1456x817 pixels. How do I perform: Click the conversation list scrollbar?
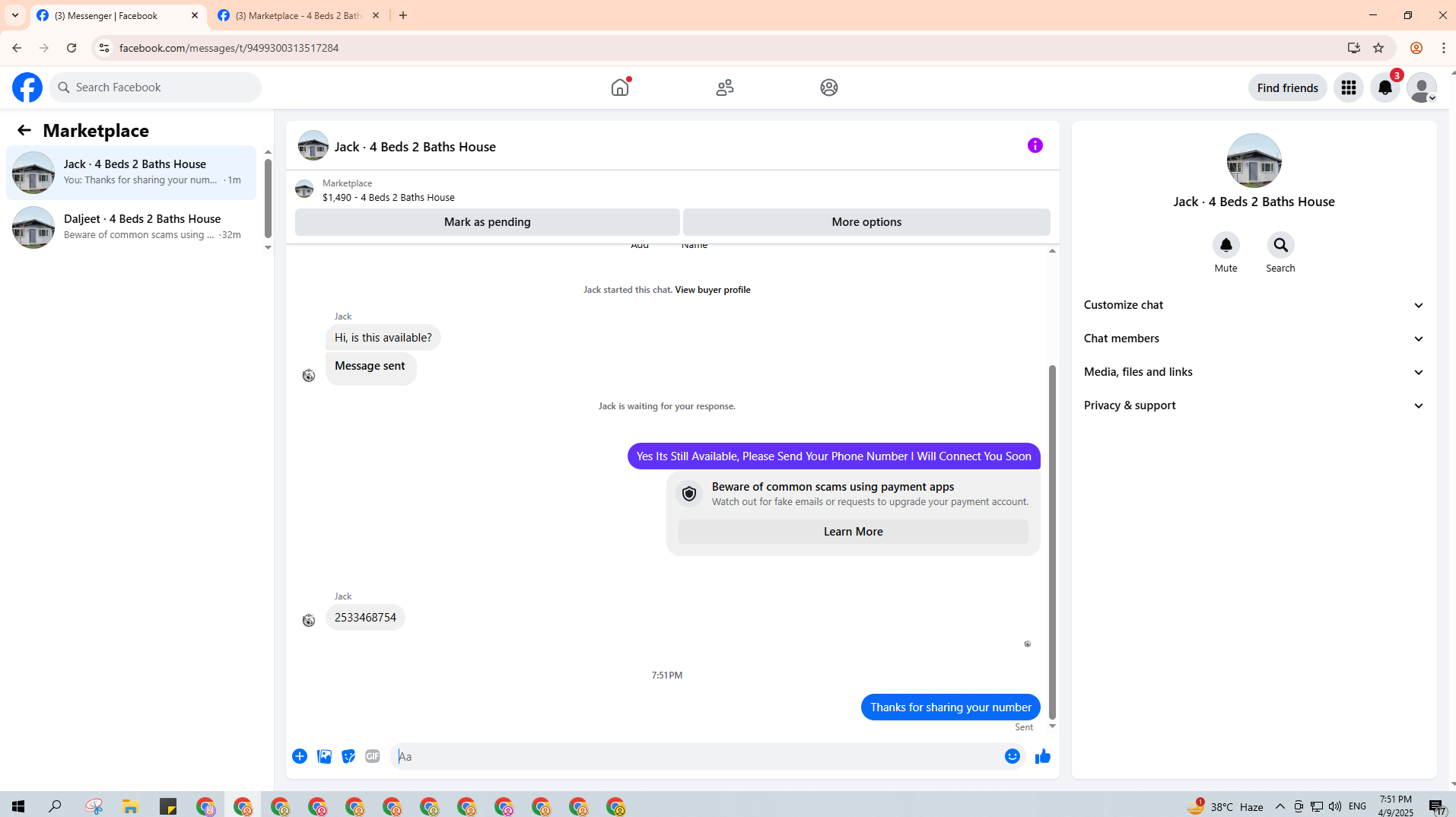click(x=268, y=198)
